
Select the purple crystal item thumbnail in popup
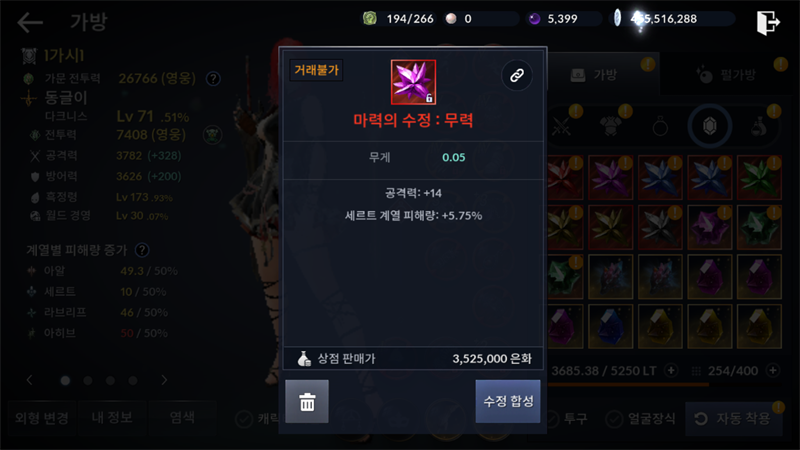413,82
